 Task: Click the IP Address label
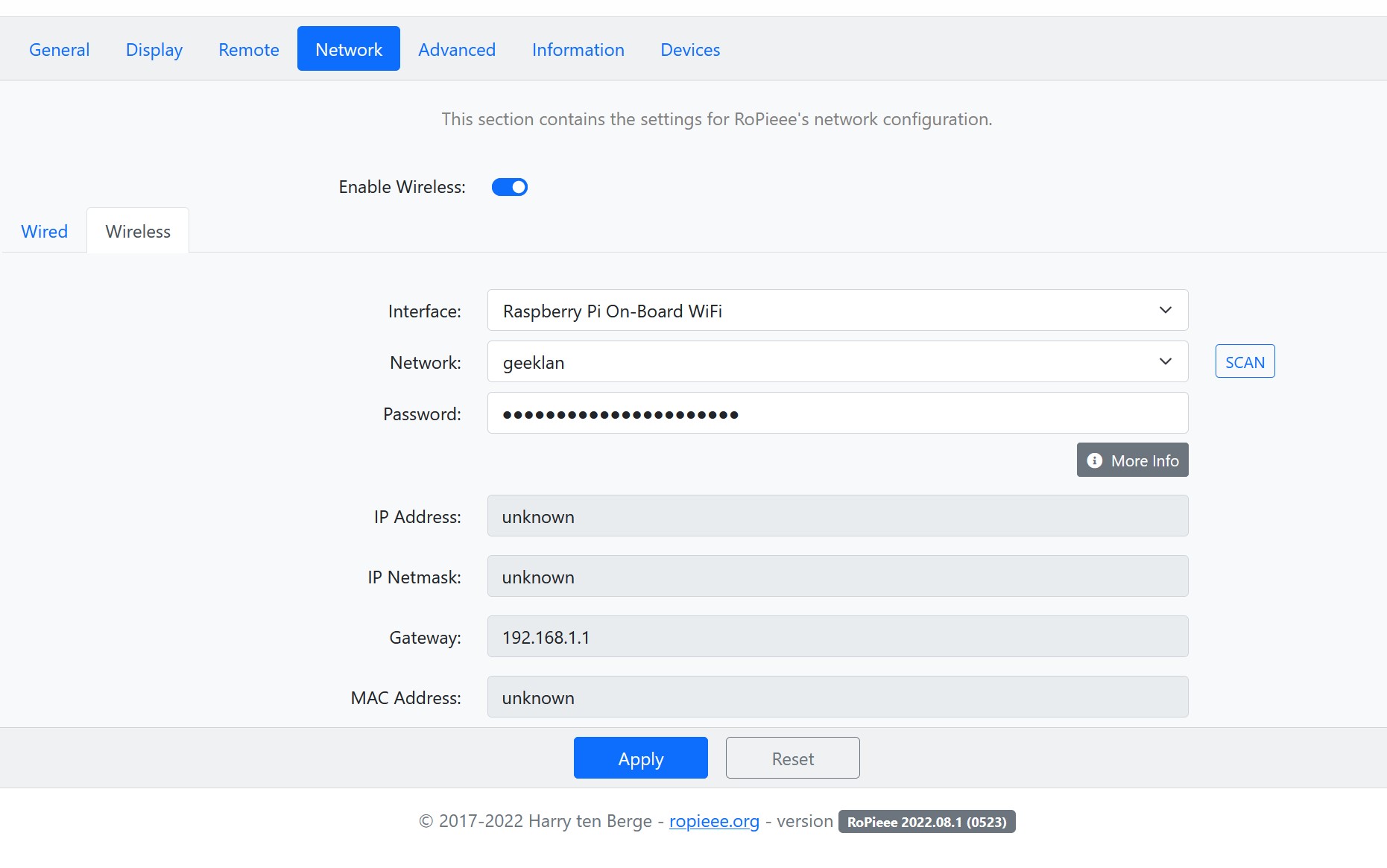click(x=417, y=517)
